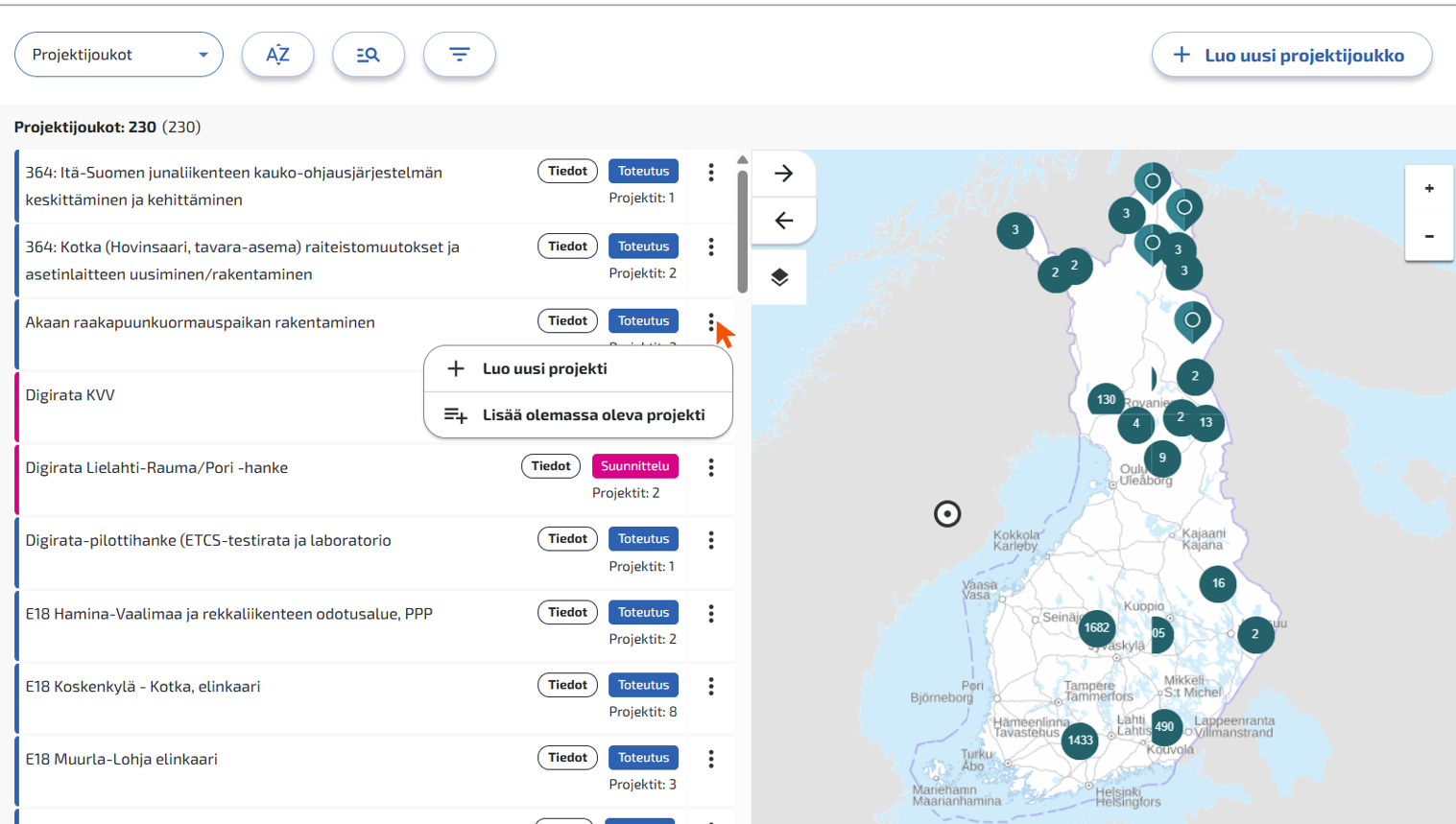The height and width of the screenshot is (824, 1456).
Task: Open Tiedot for Digirata-pilottihanke row
Action: pyautogui.click(x=567, y=539)
